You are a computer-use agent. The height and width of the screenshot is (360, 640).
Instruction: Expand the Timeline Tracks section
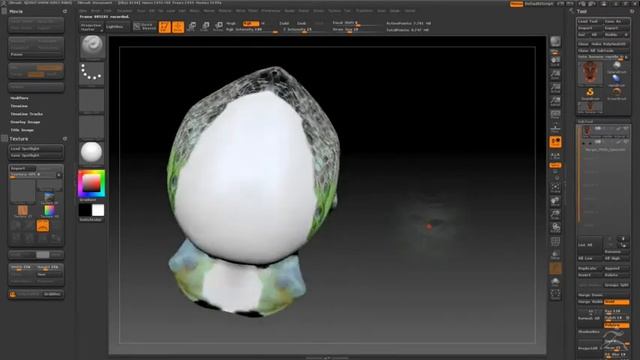(x=27, y=114)
